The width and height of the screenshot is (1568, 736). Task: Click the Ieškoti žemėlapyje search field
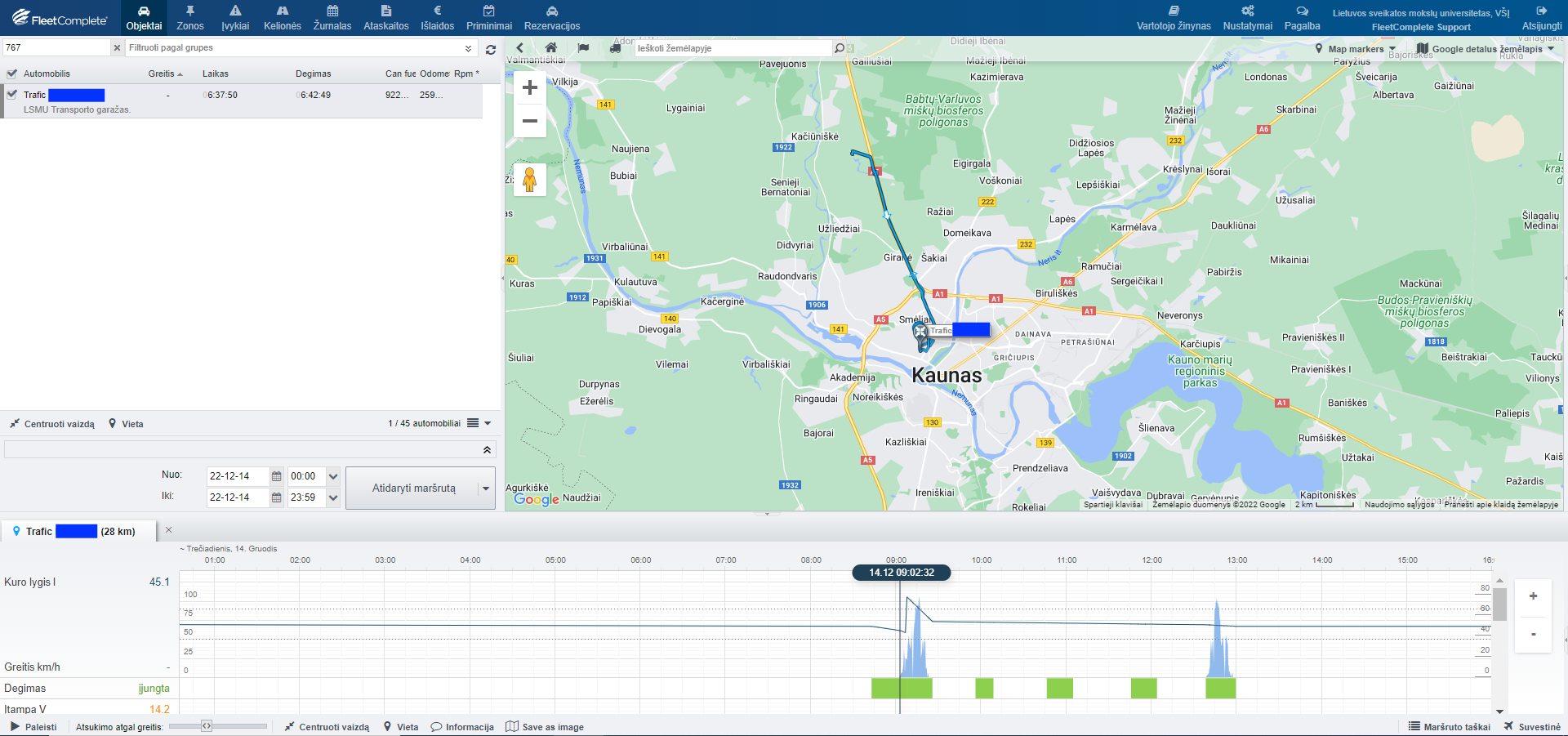[733, 48]
